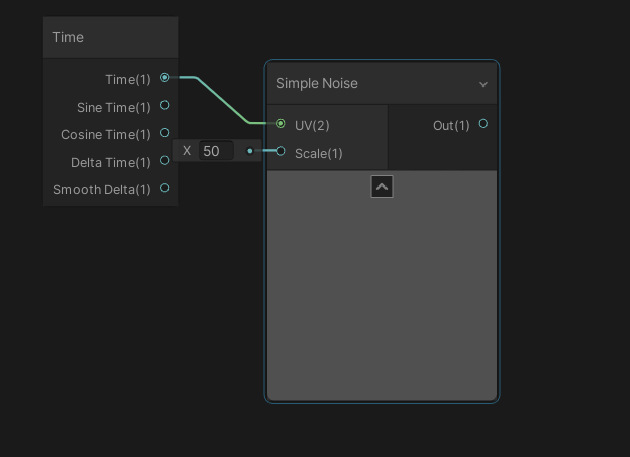Click the Delta Time(1) output port
The width and height of the screenshot is (630, 457).
165,160
